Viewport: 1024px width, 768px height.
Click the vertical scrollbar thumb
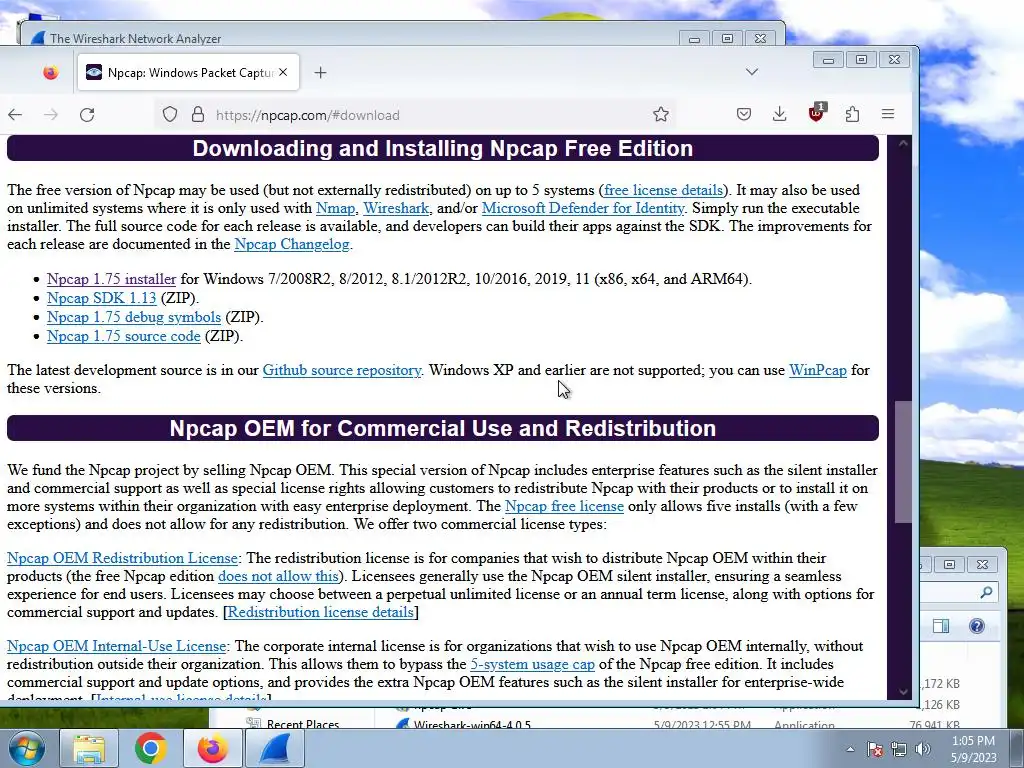(x=903, y=462)
